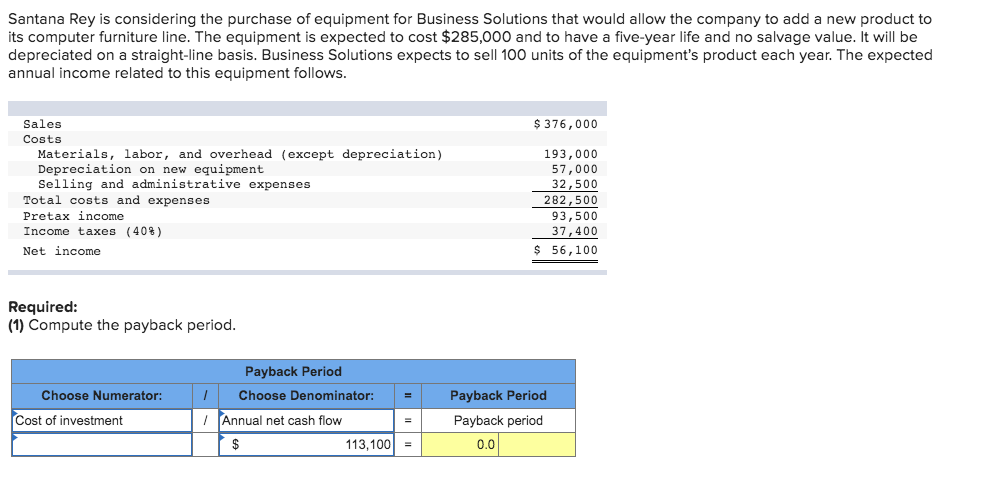
Task: Click 'Selling and administrative expenses' label
Action: point(174,184)
